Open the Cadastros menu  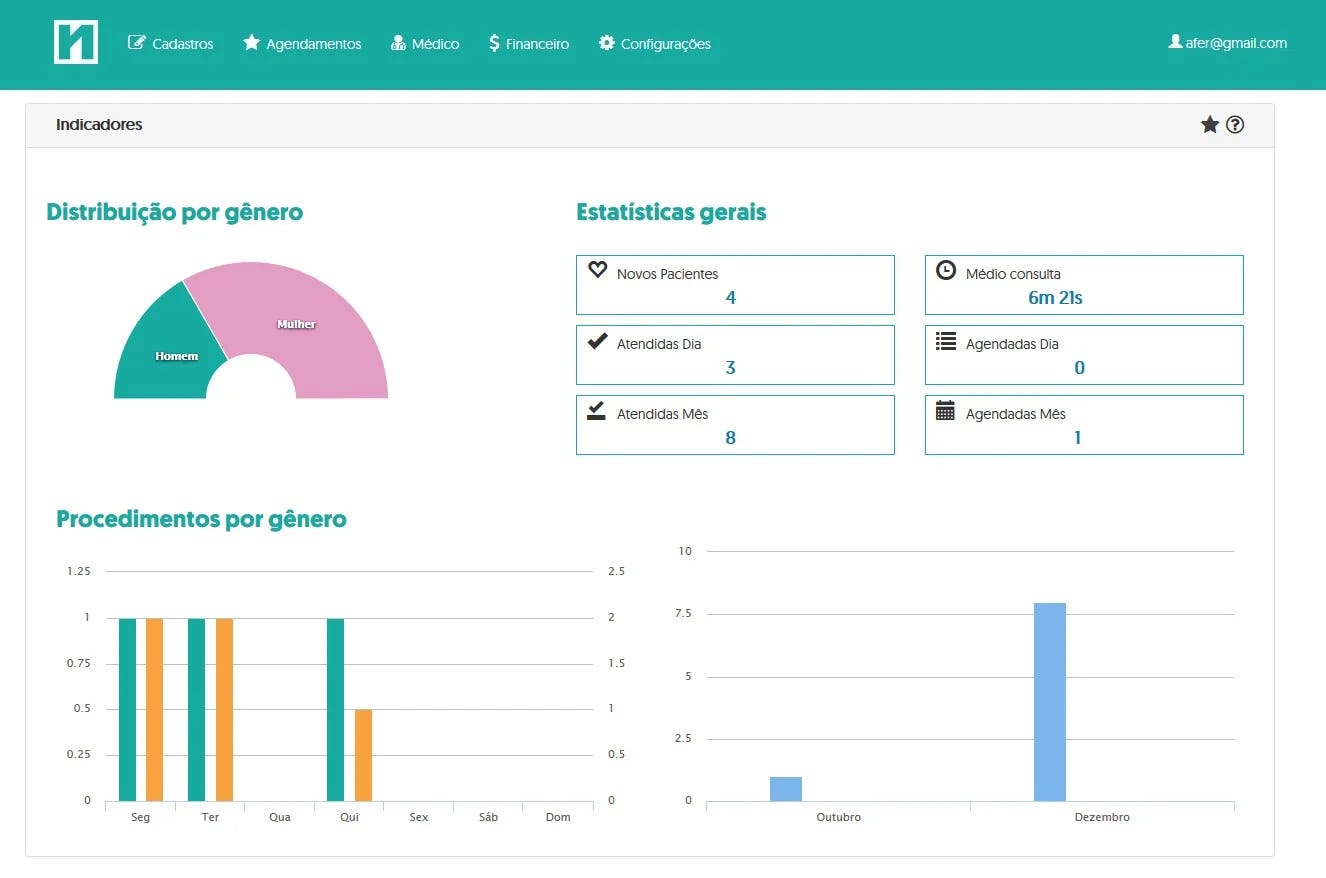[x=171, y=43]
